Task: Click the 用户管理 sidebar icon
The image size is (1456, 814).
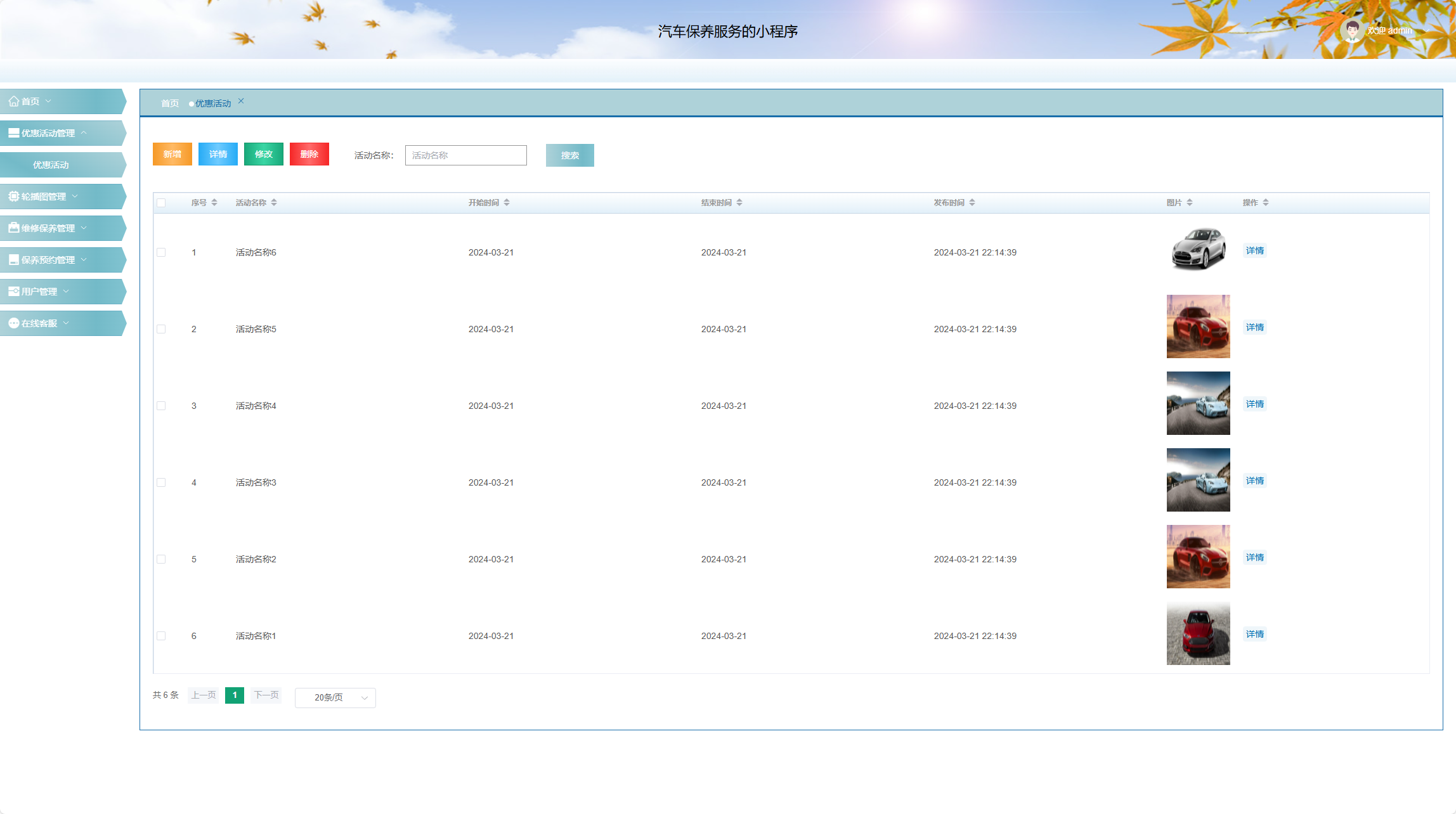Action: point(13,292)
